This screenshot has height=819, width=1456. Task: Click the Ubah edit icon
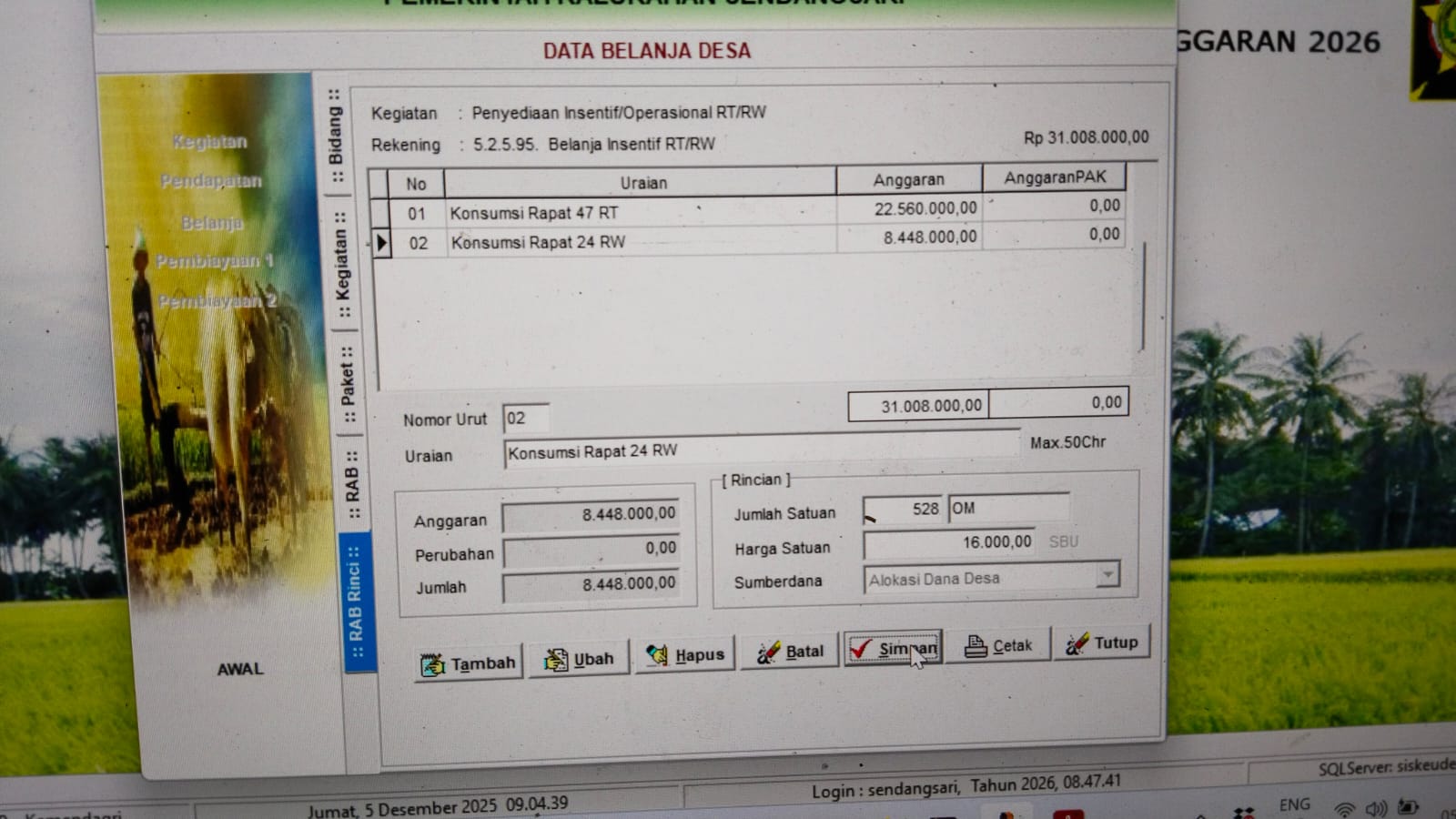[x=554, y=661]
